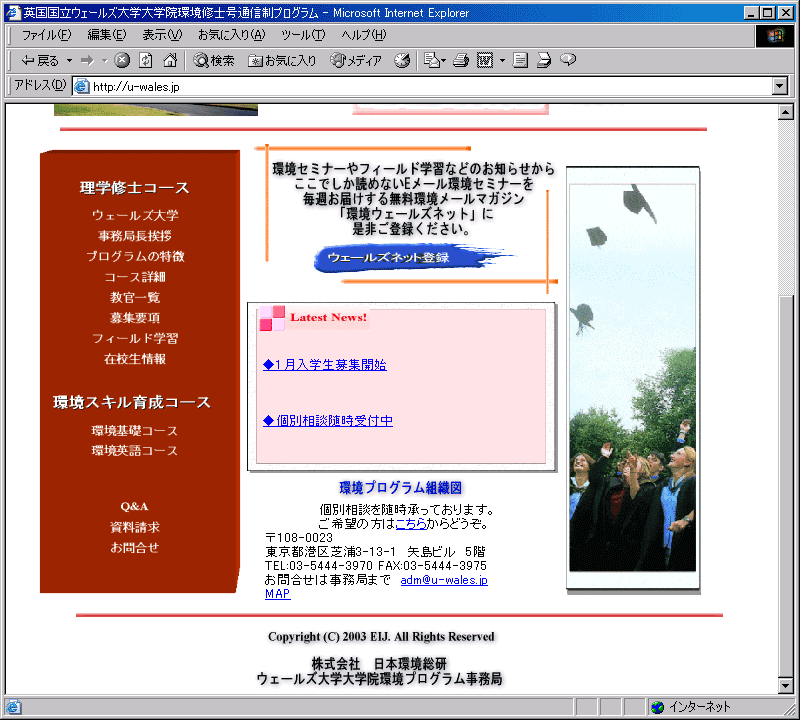Screen dimensions: 800x720
Task: Go to the Home page icon
Action: (170, 60)
